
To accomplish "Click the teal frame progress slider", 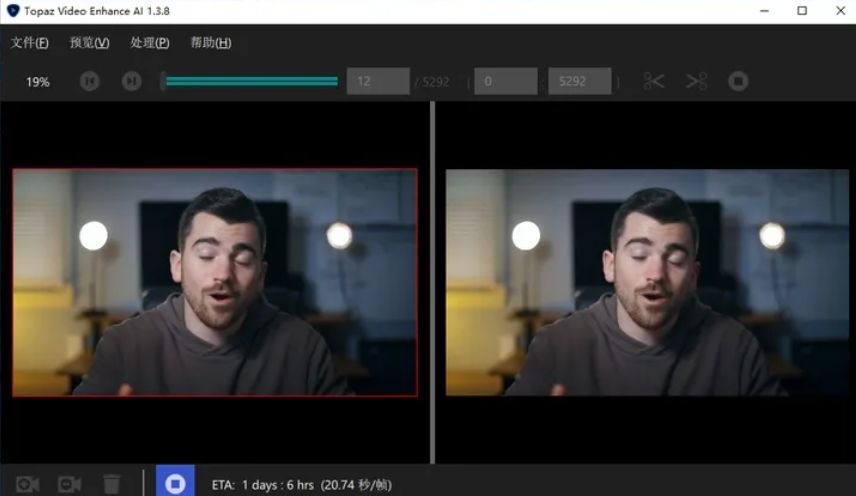I will click(250, 81).
